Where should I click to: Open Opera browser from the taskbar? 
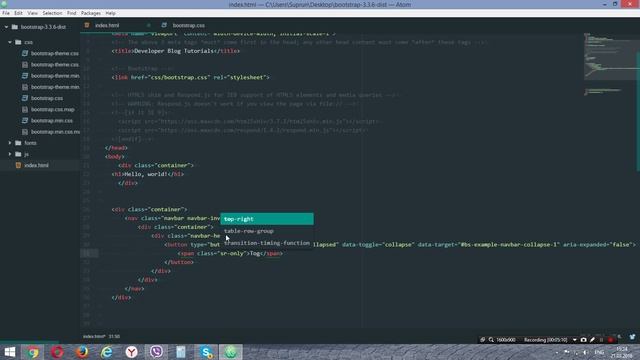pos(58,352)
